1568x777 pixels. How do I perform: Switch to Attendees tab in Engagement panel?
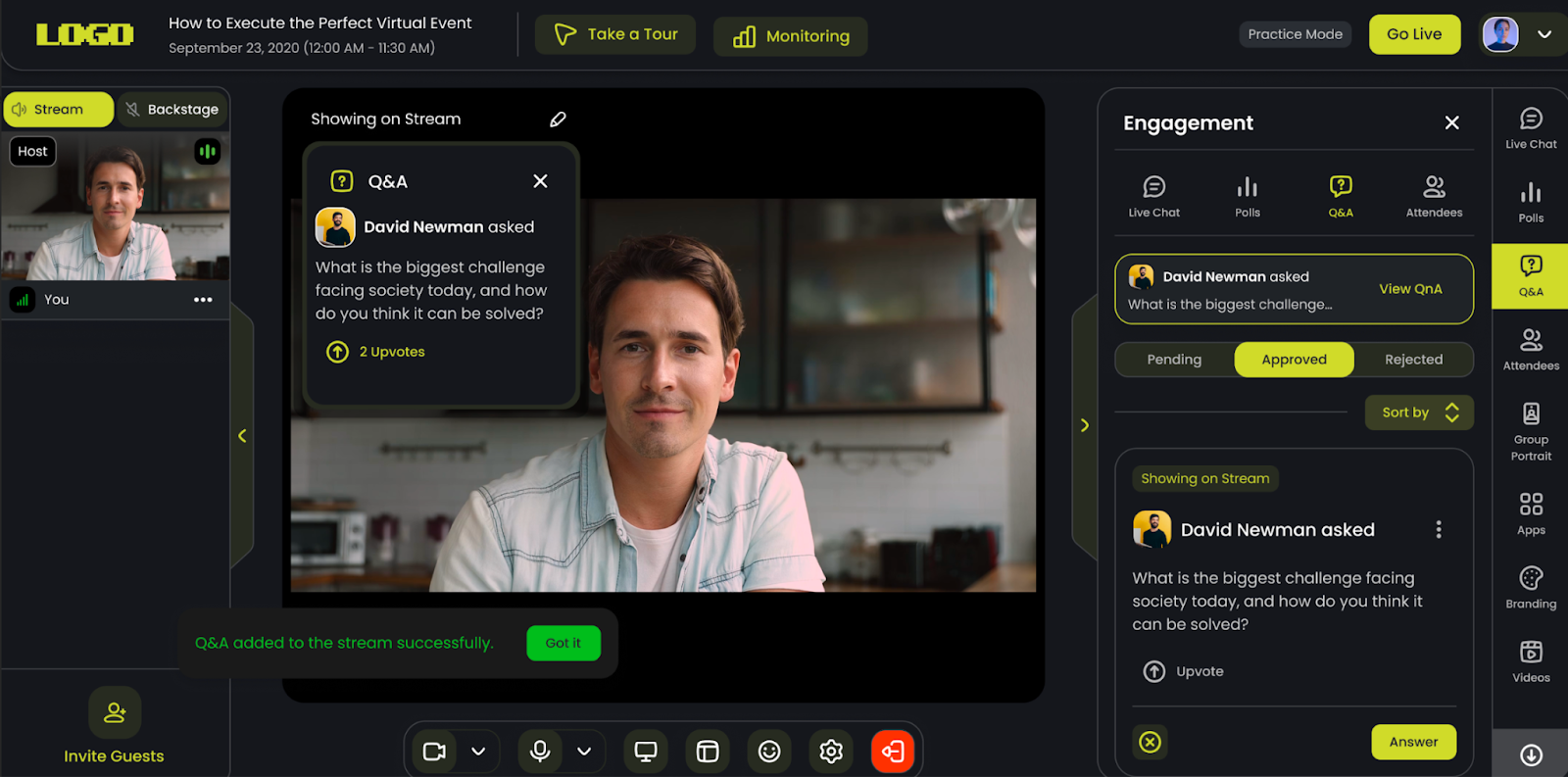1434,196
